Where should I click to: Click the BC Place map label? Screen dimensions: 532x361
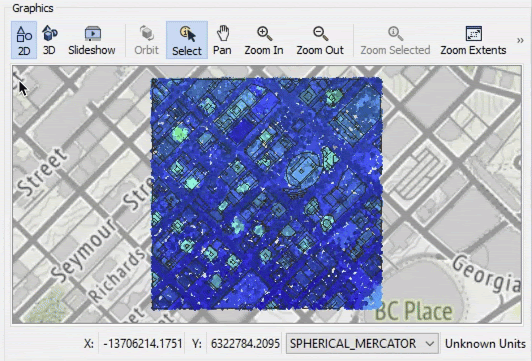(414, 311)
